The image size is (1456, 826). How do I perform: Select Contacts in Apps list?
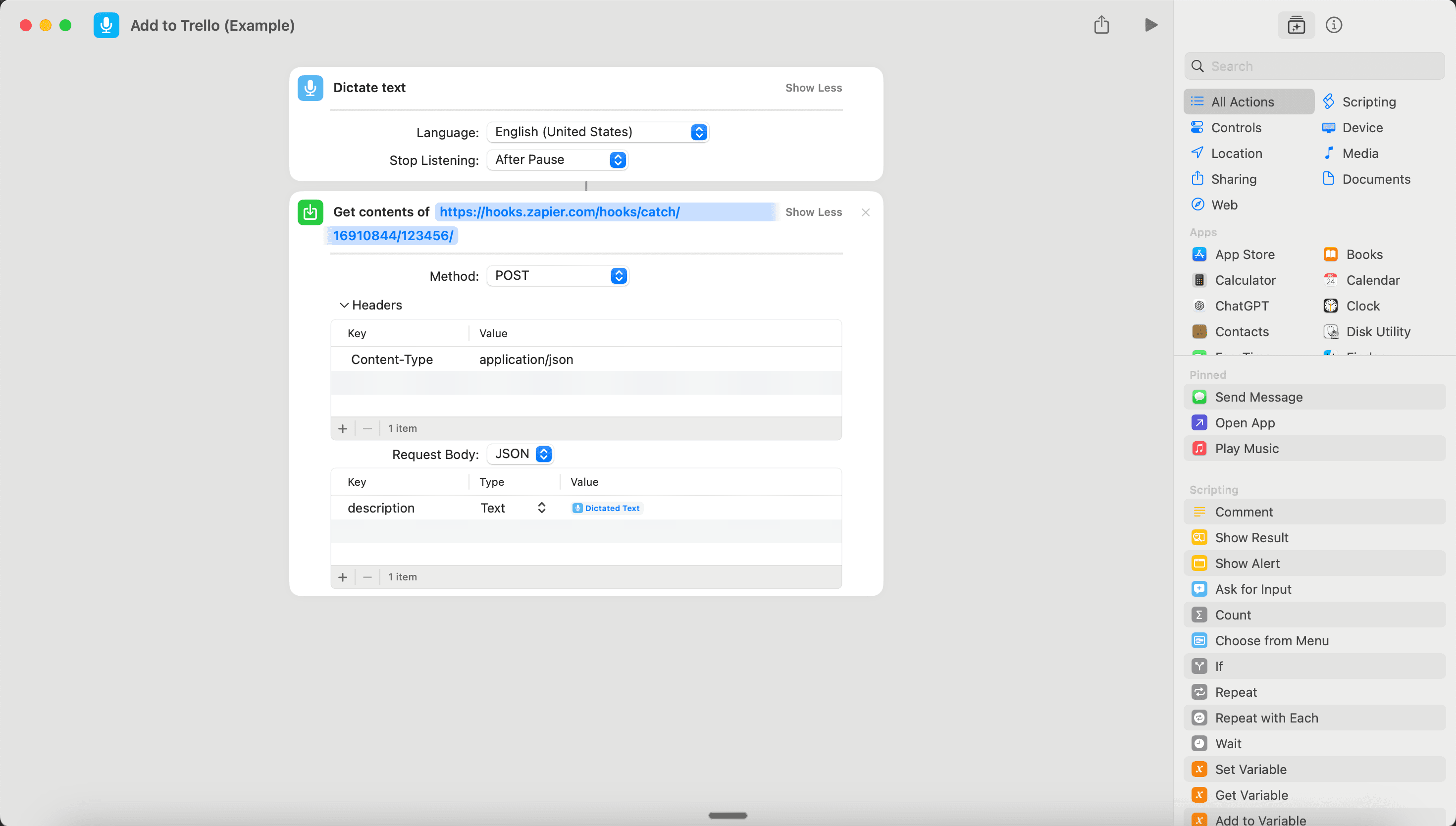[1230, 331]
